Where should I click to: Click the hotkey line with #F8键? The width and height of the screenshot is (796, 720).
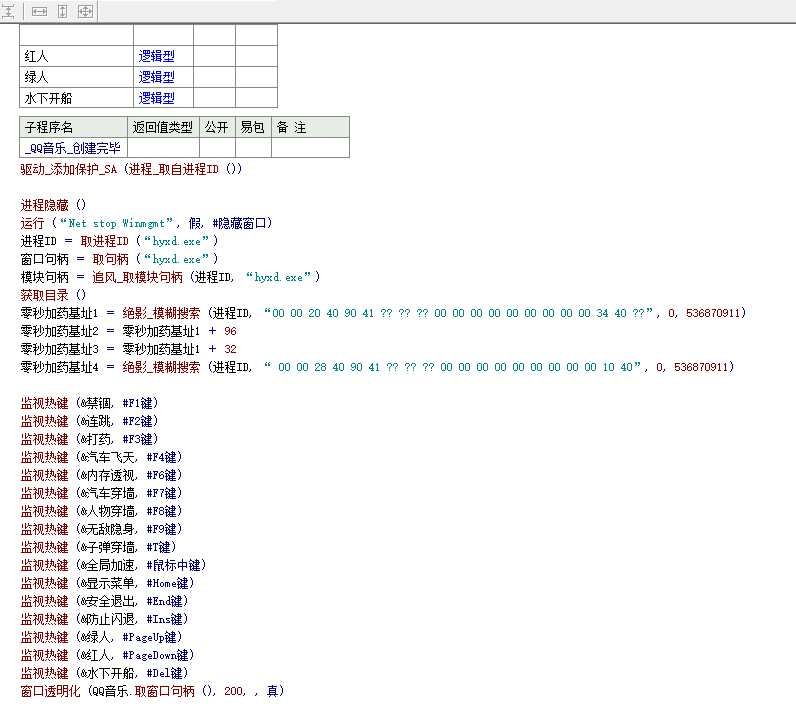102,511
